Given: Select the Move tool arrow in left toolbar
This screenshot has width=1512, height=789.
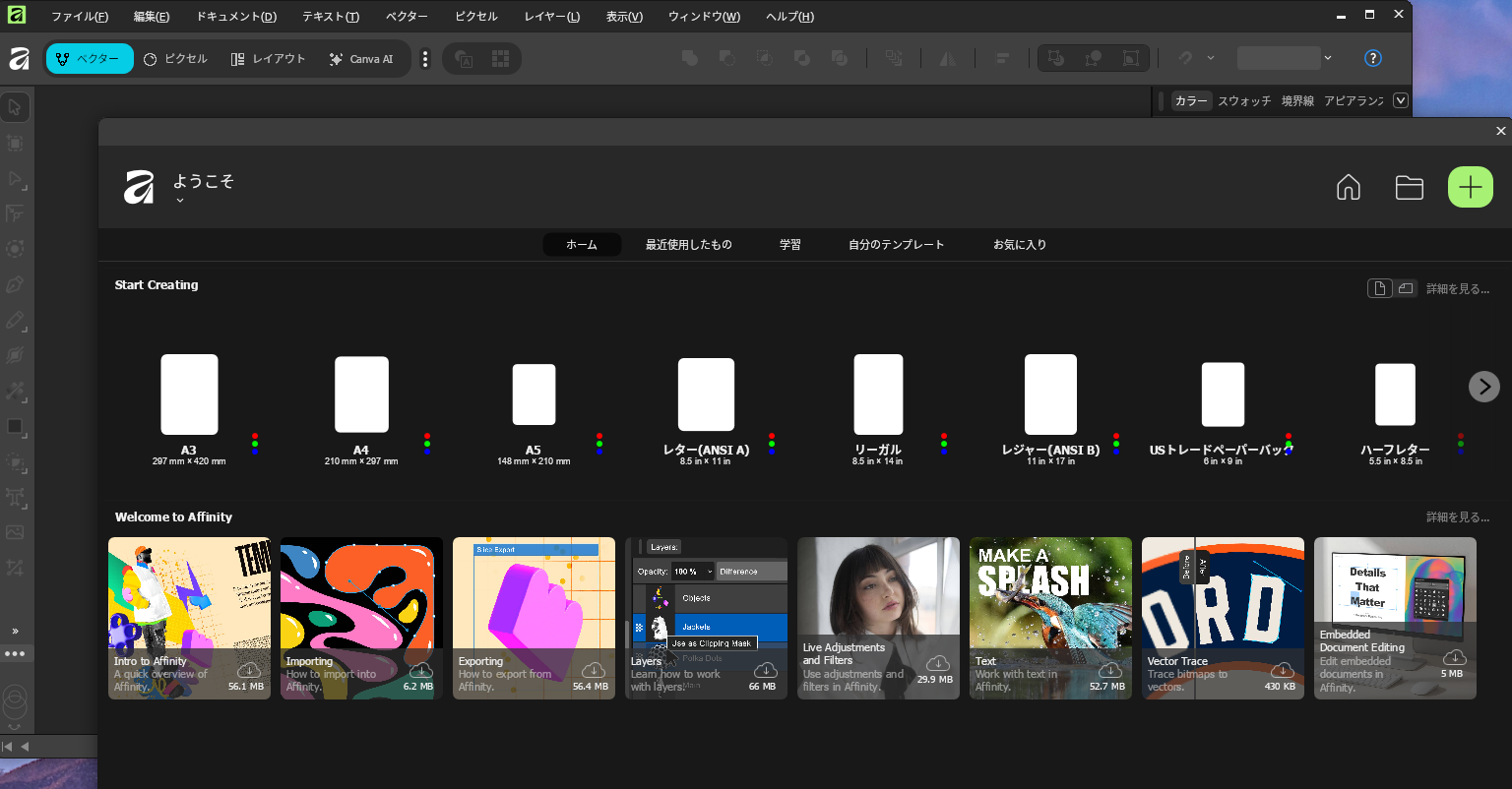Looking at the screenshot, I should pyautogui.click(x=15, y=106).
